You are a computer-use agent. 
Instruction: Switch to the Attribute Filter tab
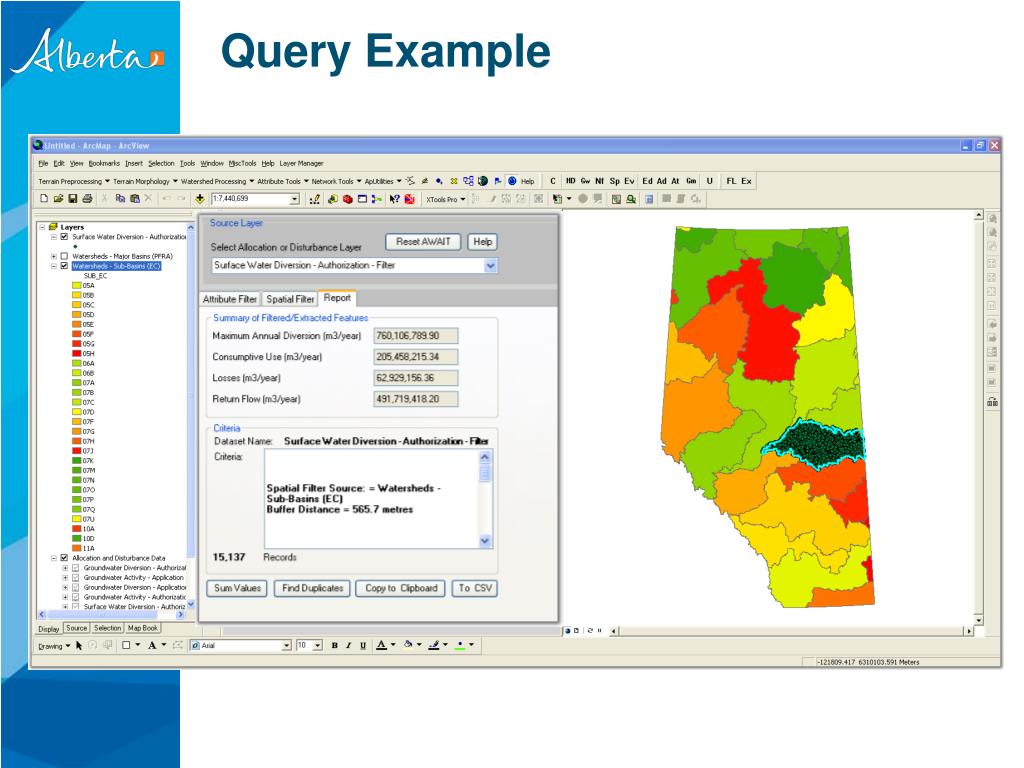pos(230,299)
